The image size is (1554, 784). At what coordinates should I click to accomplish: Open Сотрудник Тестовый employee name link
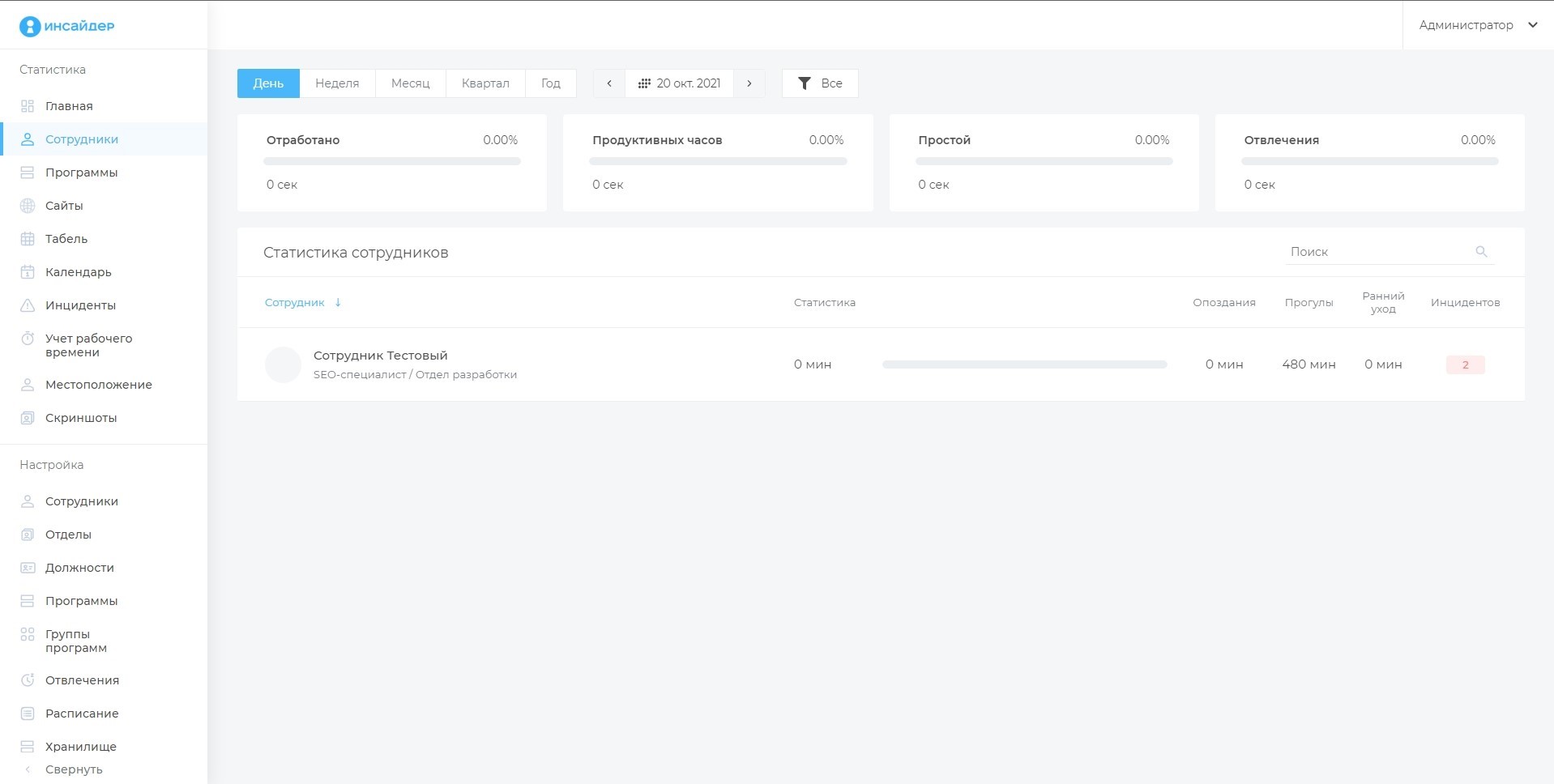coord(381,356)
